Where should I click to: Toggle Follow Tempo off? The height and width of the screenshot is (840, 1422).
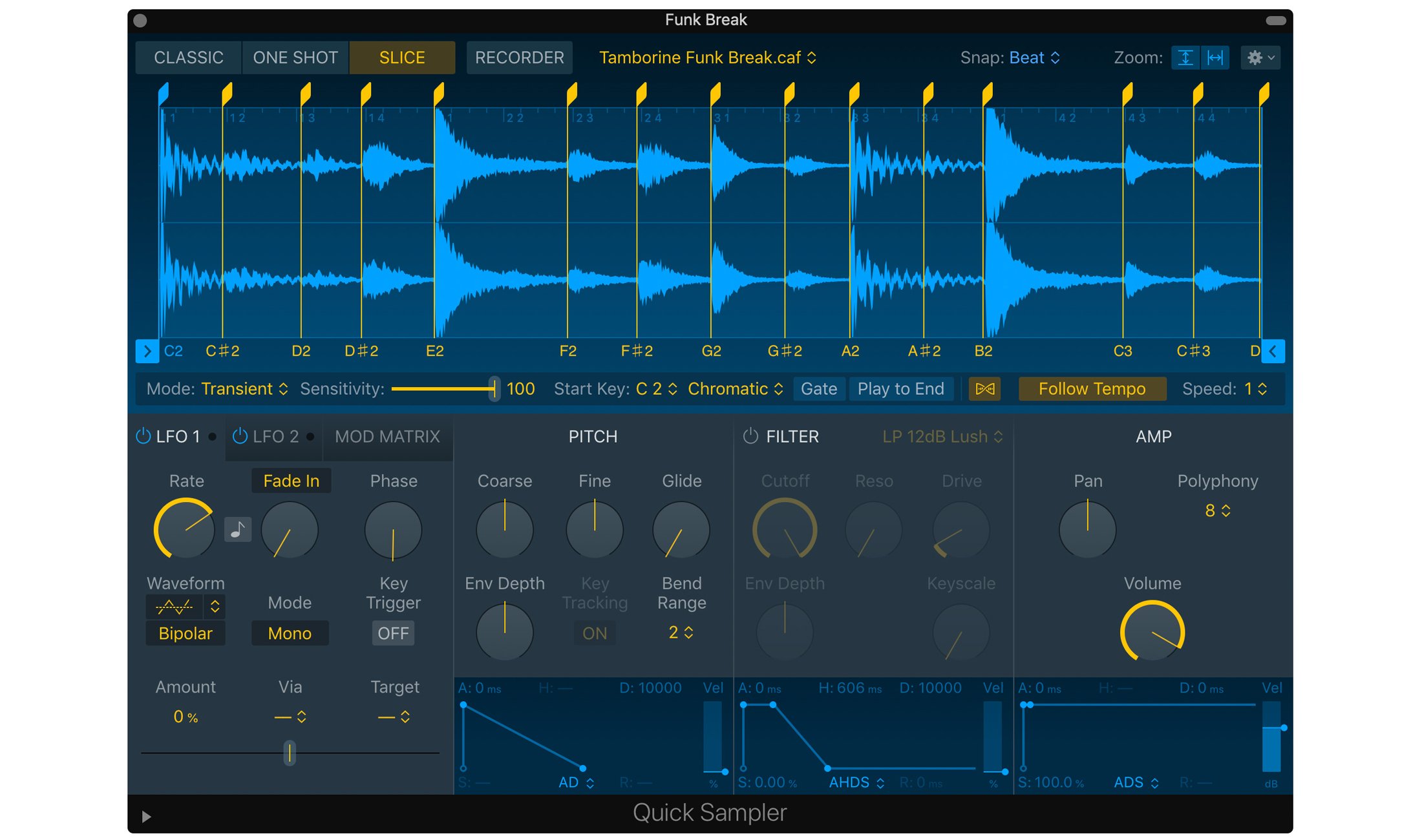1092,389
